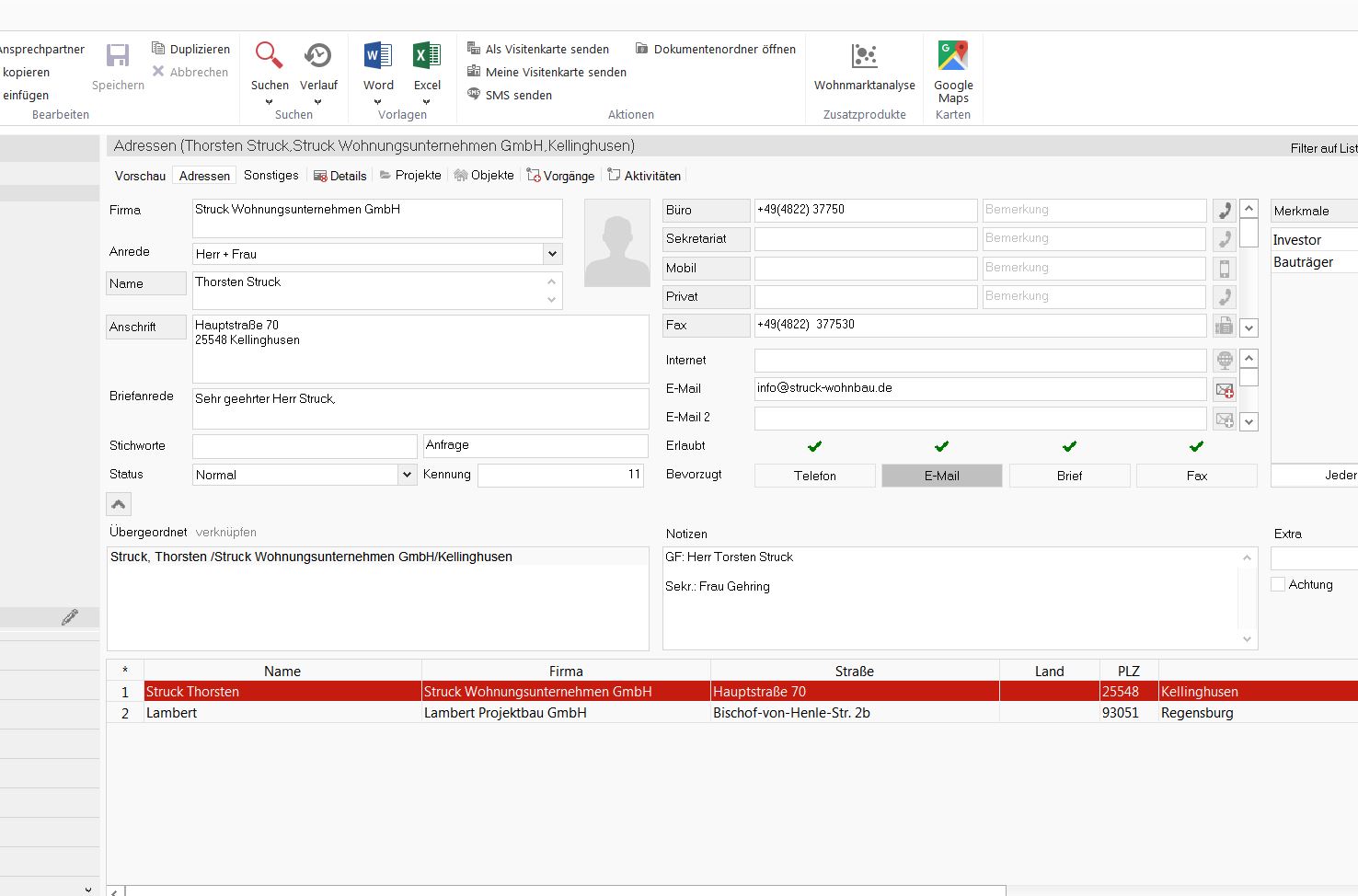
Task: Toggle Erlaubt checkmark above Telefon
Action: coord(814,446)
